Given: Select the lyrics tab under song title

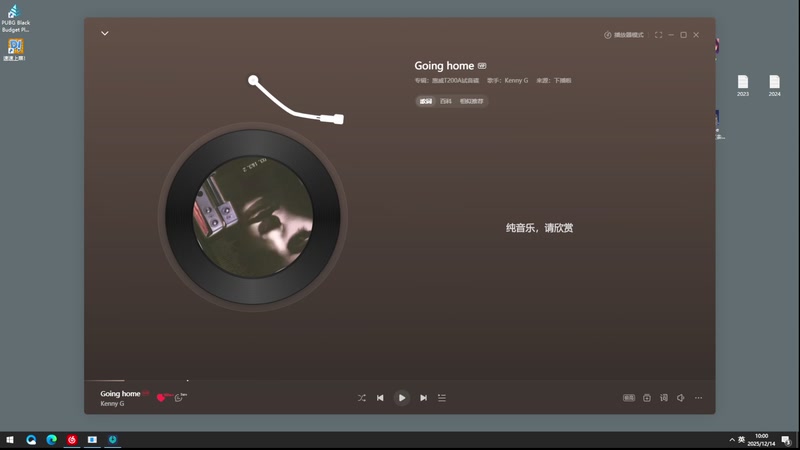Looking at the screenshot, I should 426,101.
